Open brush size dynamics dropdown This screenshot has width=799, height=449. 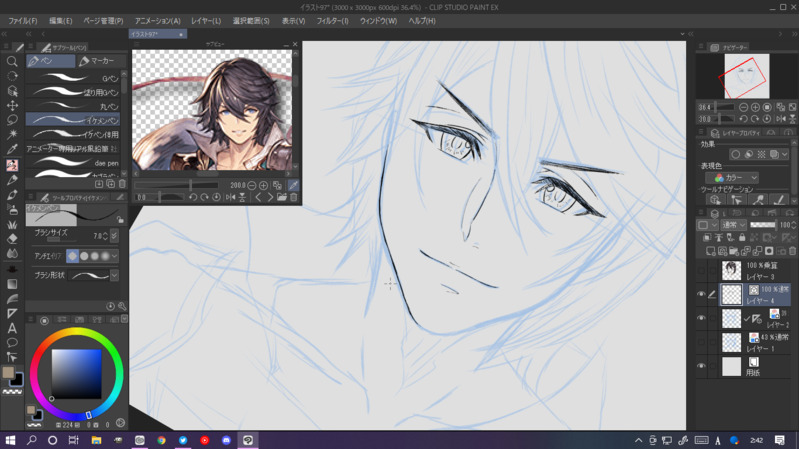click(x=114, y=235)
